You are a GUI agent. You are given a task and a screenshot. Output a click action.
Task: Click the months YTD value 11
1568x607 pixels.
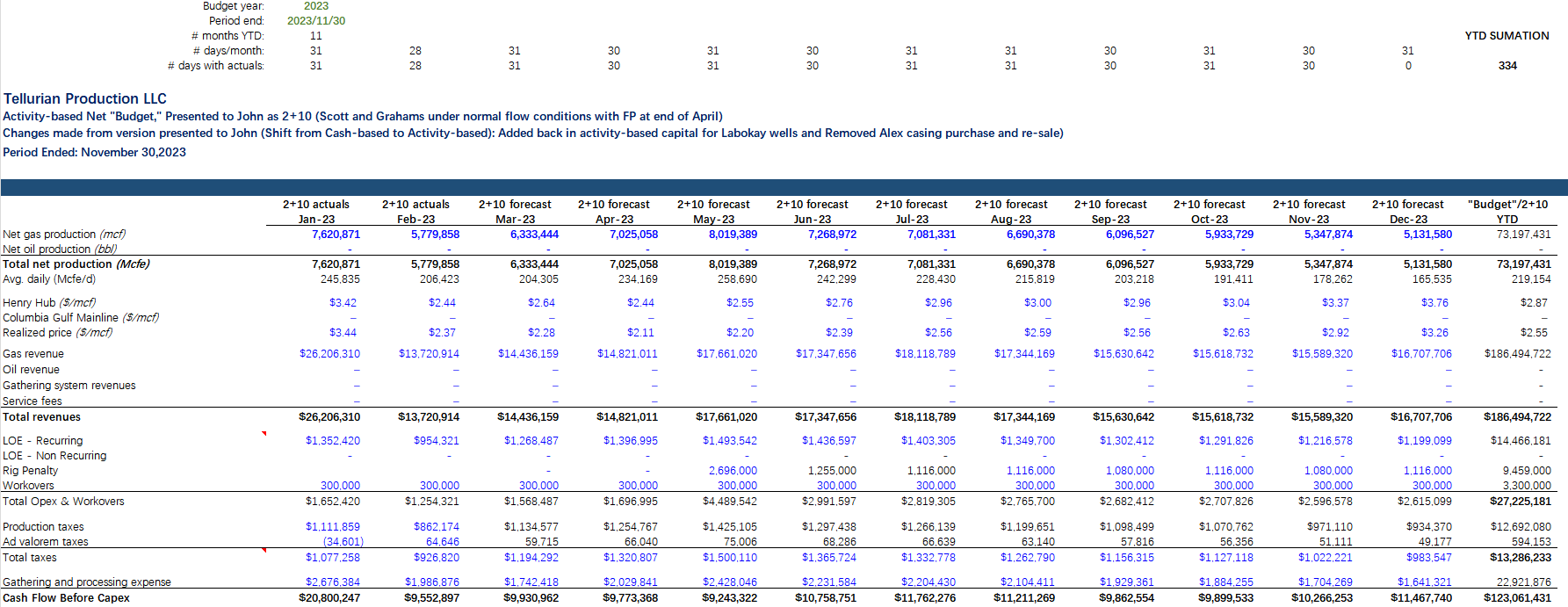[316, 36]
